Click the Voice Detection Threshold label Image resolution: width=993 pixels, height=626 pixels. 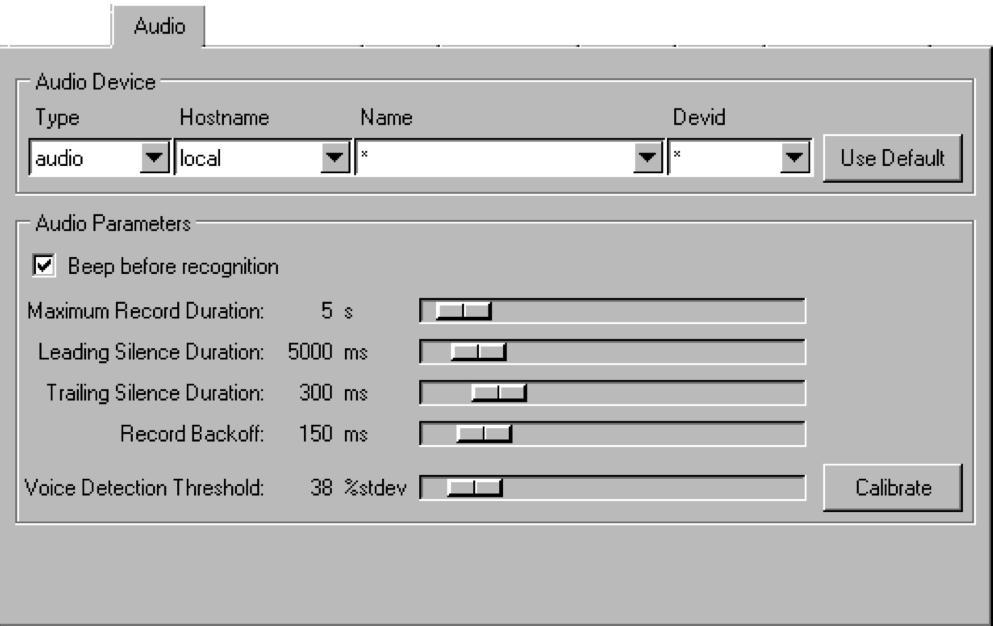coord(144,487)
